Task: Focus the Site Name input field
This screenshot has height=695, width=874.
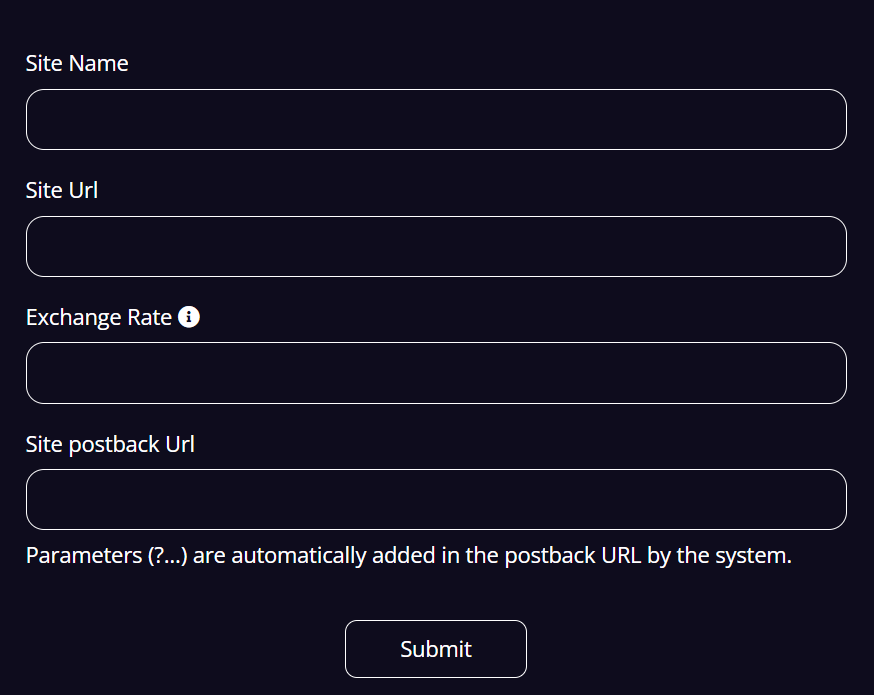Action: (436, 120)
